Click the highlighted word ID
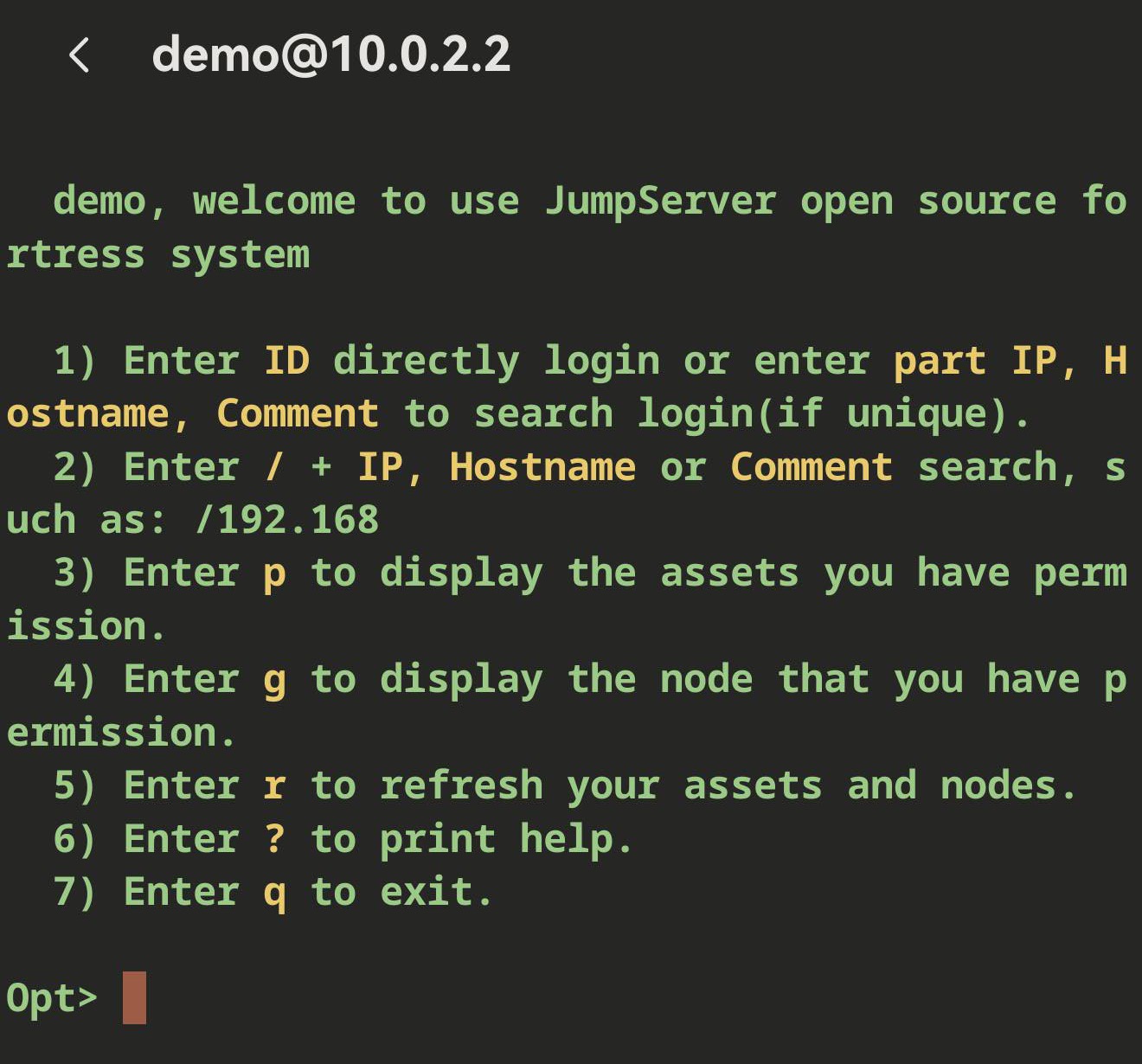1142x1064 pixels. 286,361
